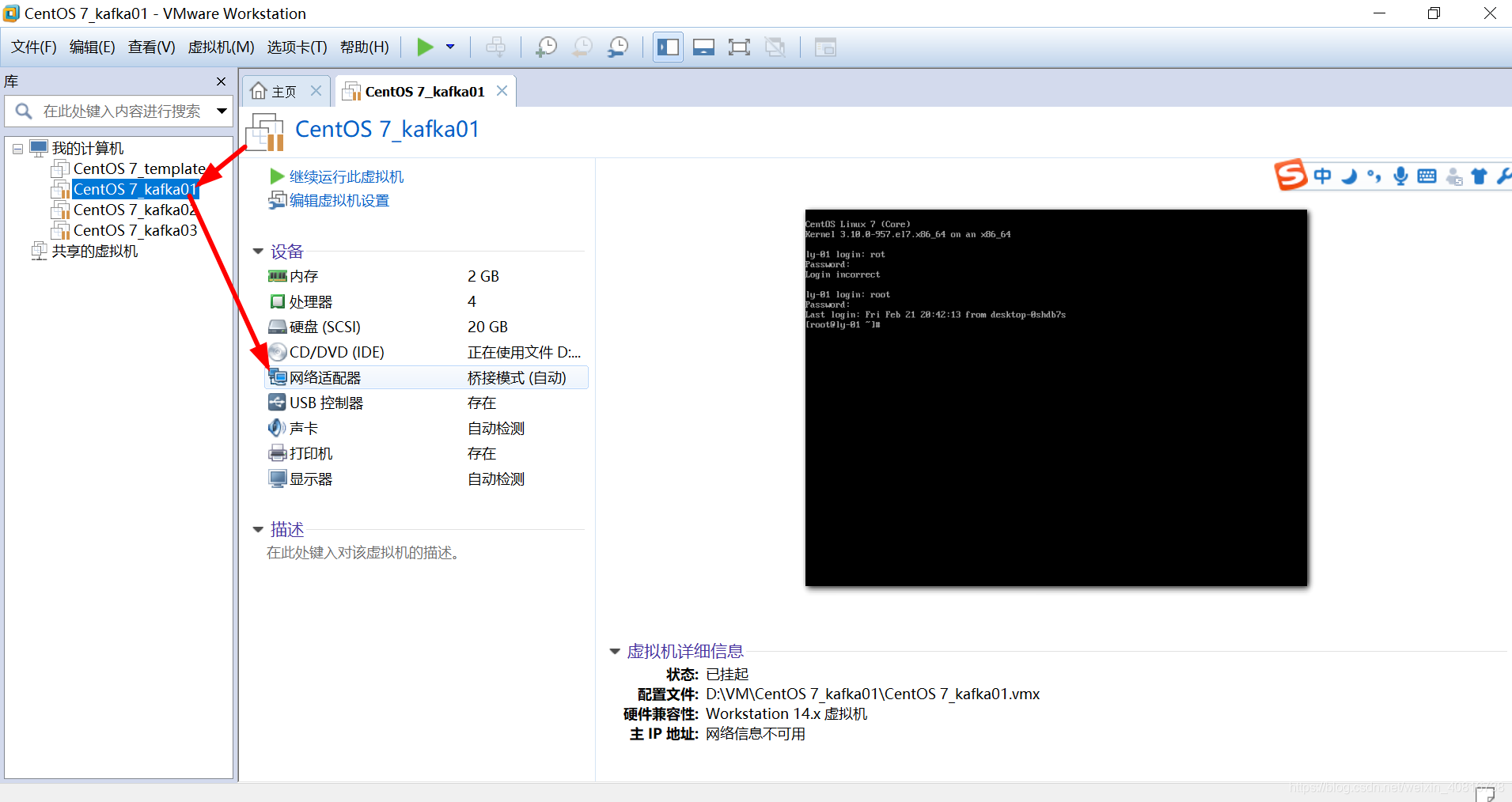
Task: Click the green Power On play button
Action: click(x=425, y=47)
